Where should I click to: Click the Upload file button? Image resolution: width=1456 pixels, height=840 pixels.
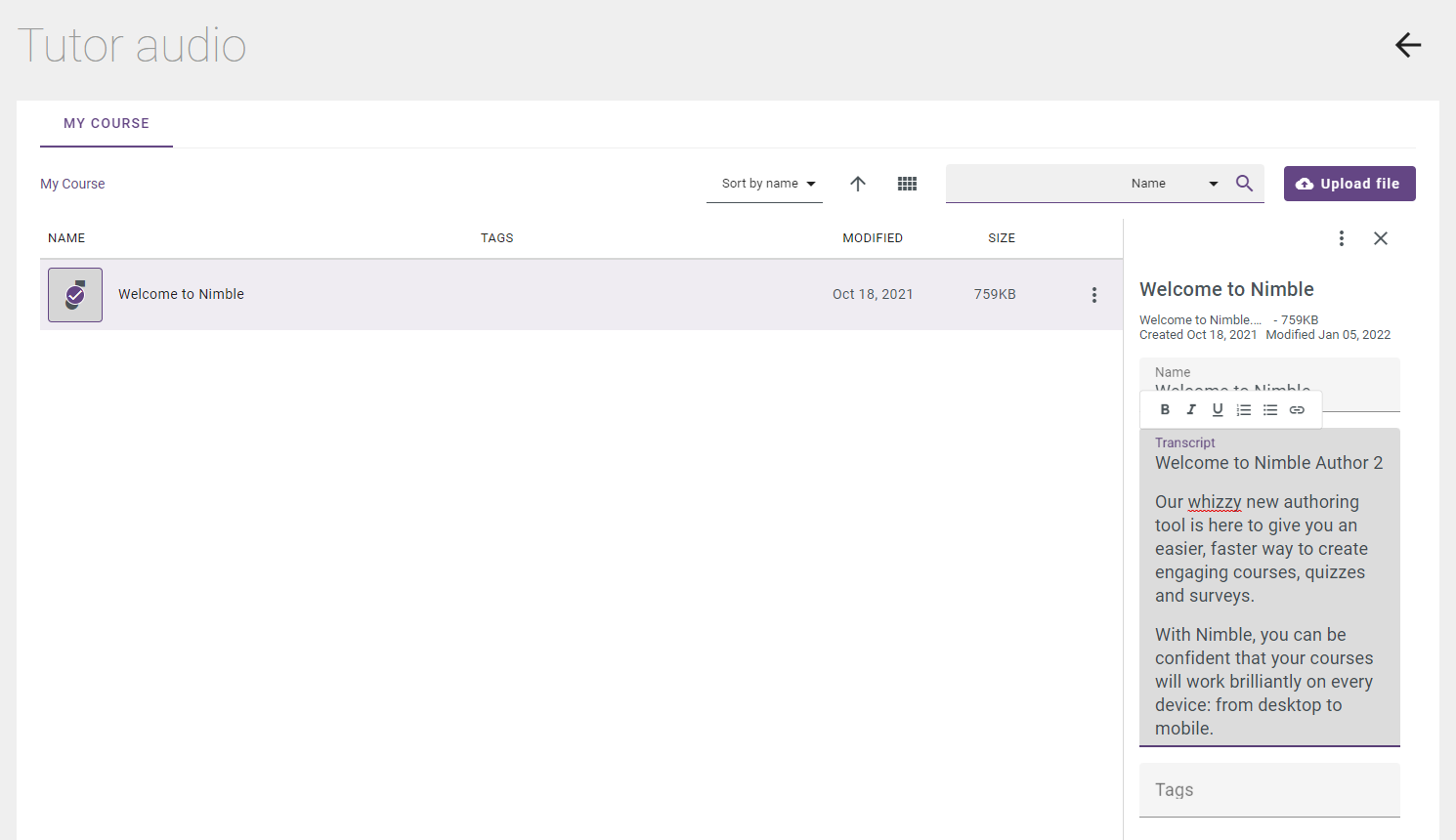coord(1349,184)
